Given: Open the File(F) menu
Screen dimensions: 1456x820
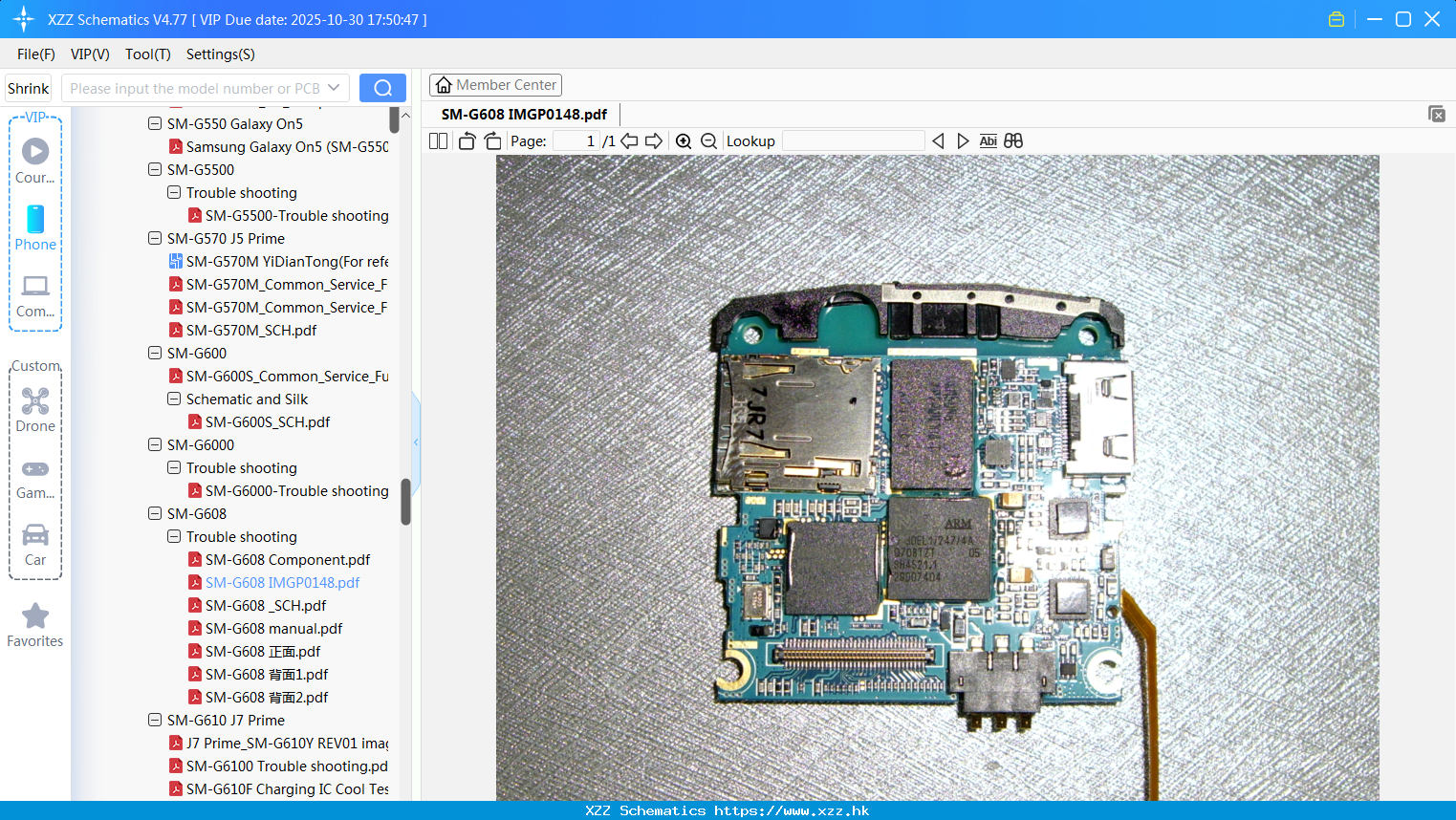Looking at the screenshot, I should click(36, 54).
